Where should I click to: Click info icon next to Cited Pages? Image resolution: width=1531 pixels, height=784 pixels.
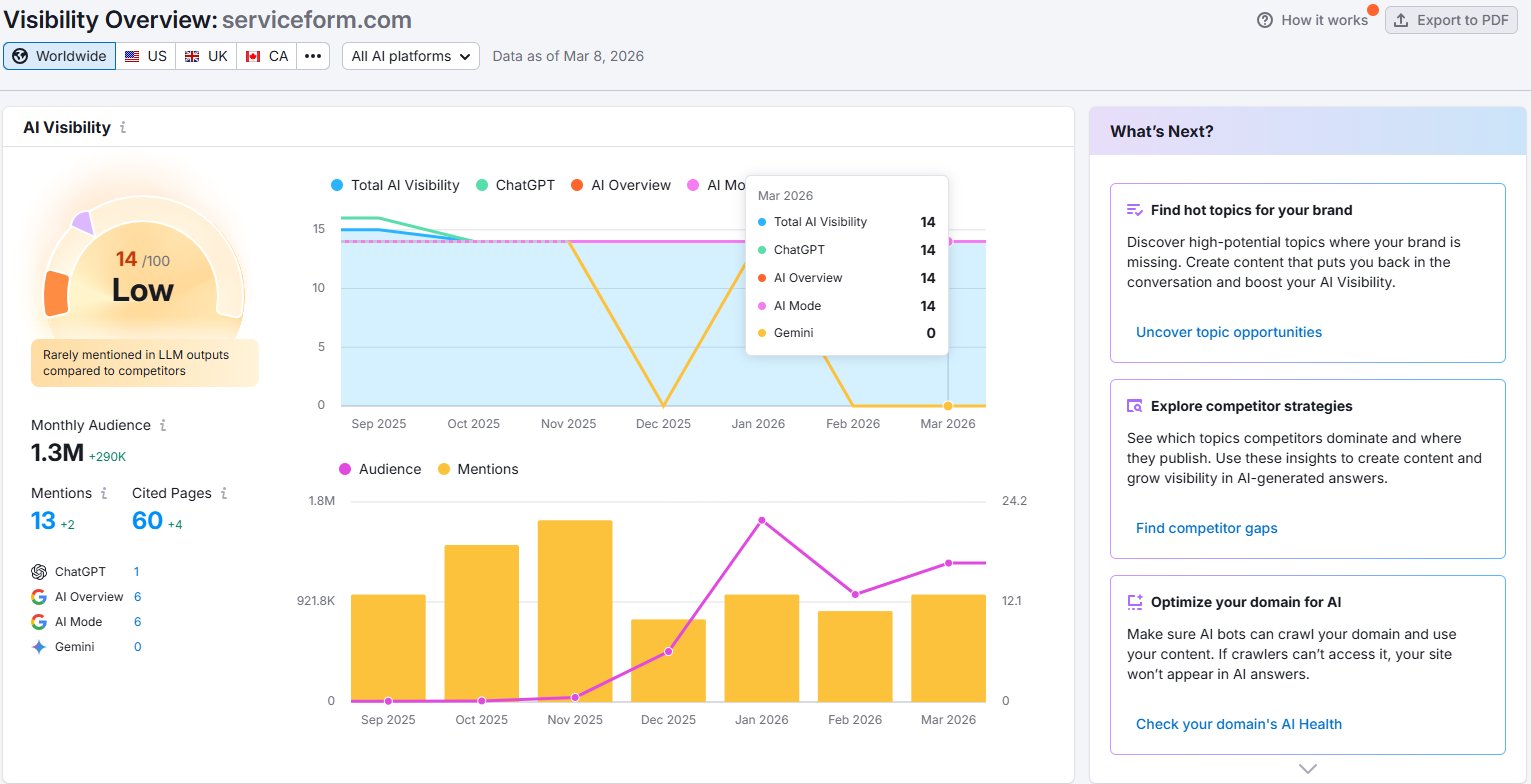[x=223, y=493]
